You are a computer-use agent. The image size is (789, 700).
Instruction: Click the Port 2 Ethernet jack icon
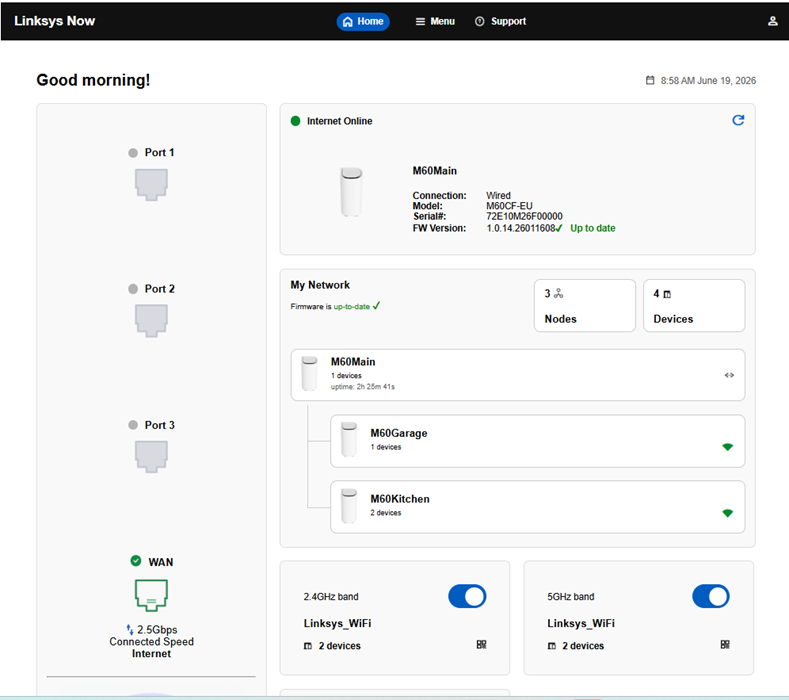pyautogui.click(x=151, y=321)
